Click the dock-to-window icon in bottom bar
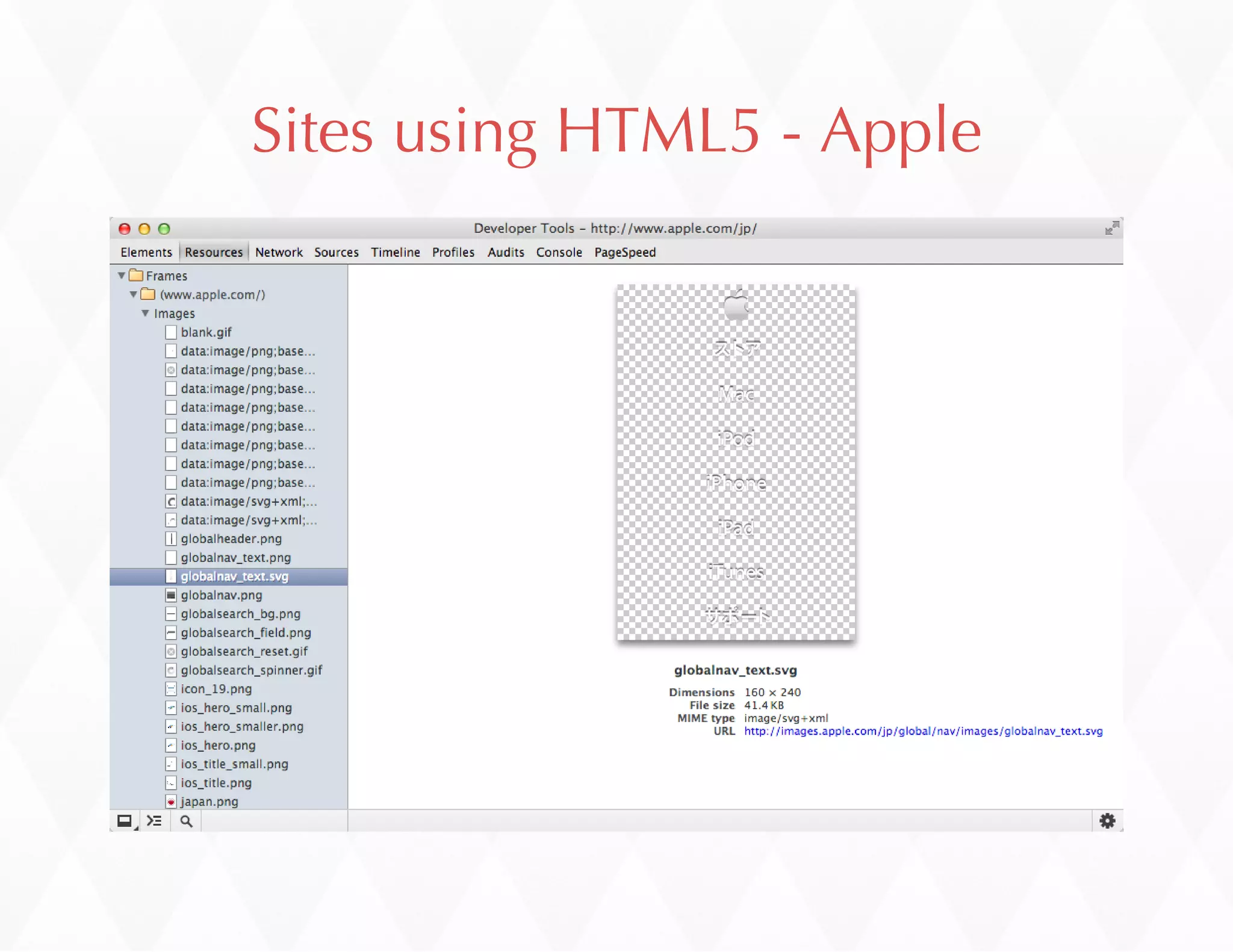The width and height of the screenshot is (1233, 952). coord(125,821)
